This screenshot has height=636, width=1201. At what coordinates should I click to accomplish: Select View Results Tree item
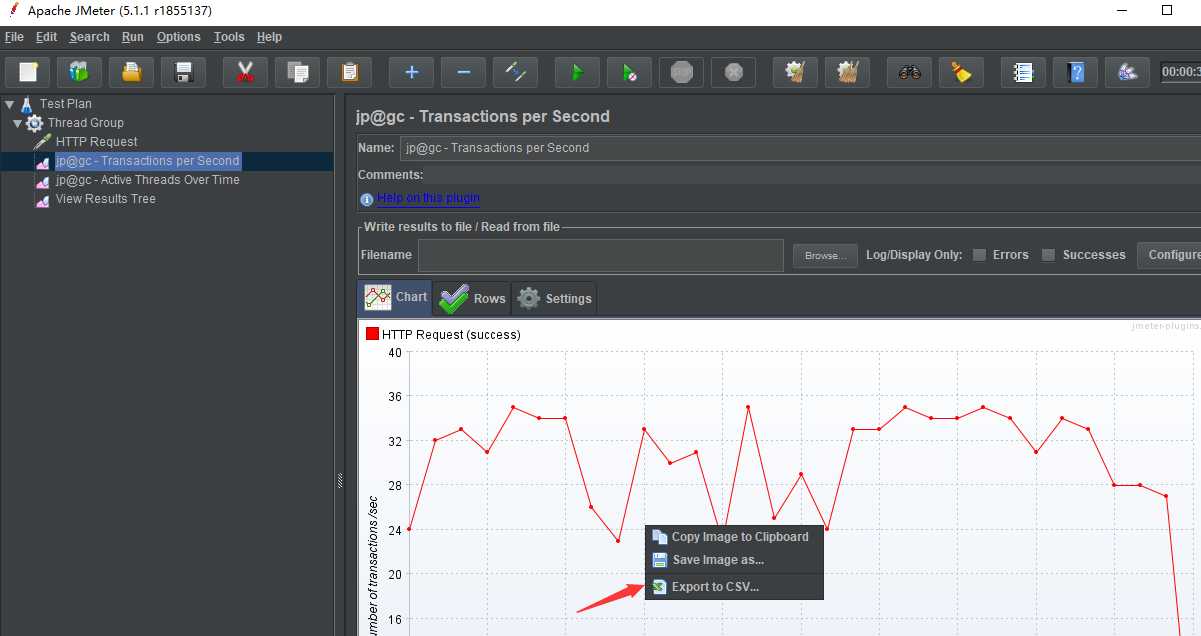pyautogui.click(x=105, y=199)
